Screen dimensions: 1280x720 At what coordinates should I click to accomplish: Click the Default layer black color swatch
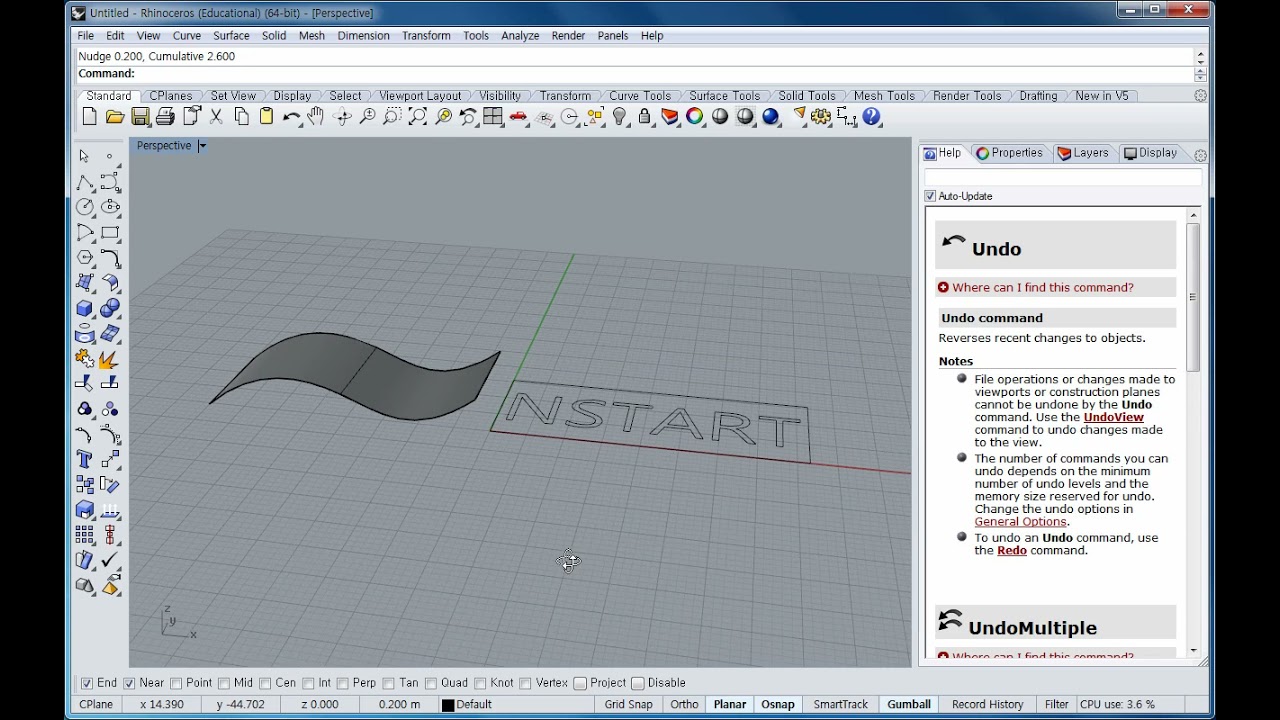[x=448, y=705]
